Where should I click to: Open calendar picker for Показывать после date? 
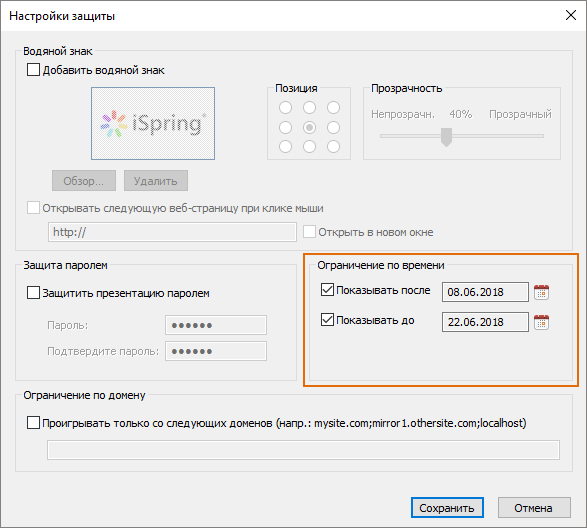541,292
